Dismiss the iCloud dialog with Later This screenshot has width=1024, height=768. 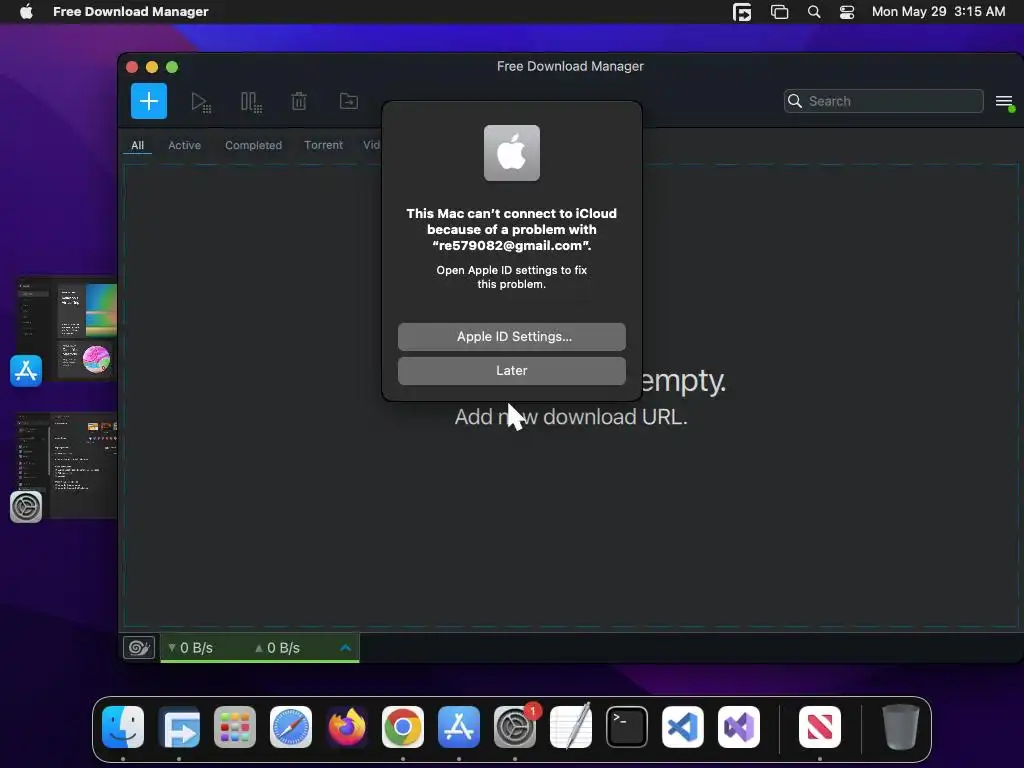pos(511,370)
